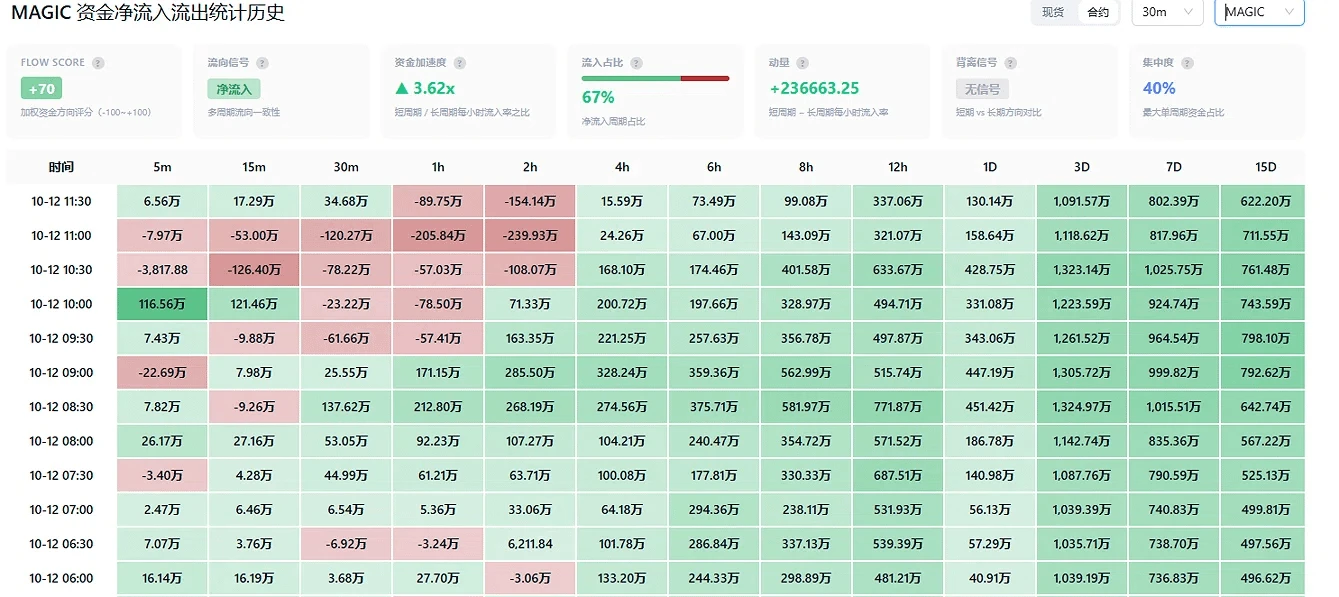Click the 1,324.97万 cell

(x=1082, y=407)
